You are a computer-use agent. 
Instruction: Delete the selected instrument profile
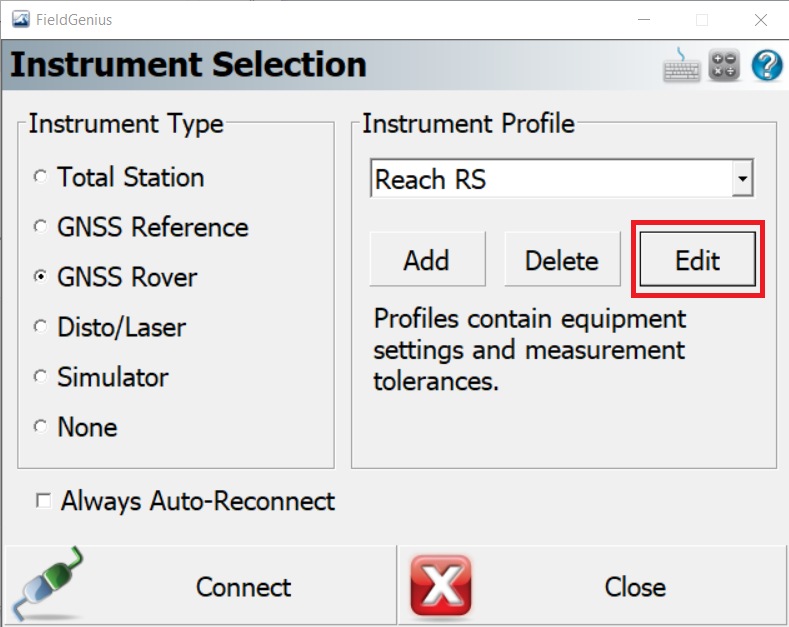click(x=562, y=260)
